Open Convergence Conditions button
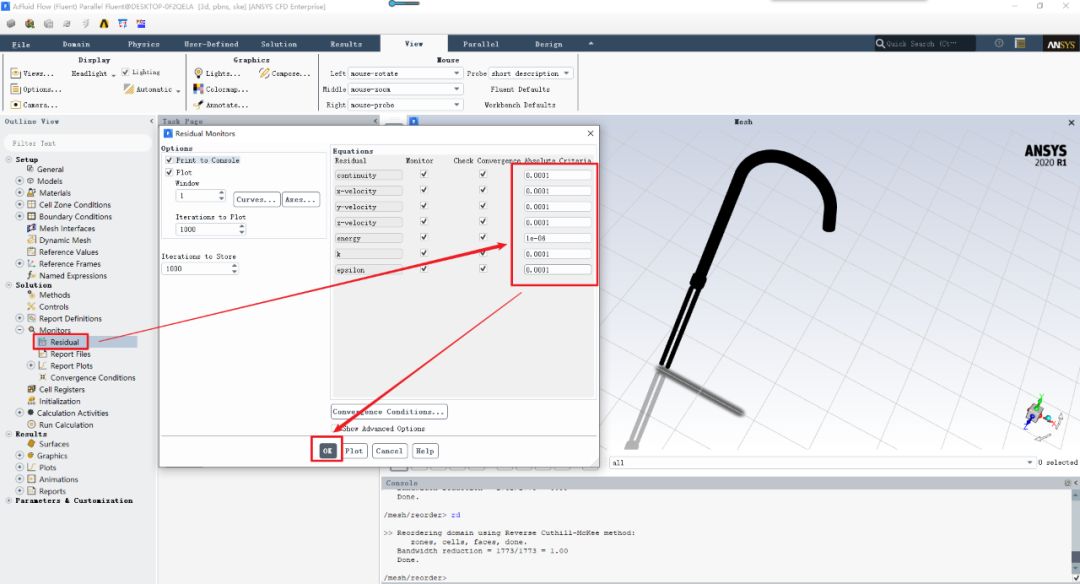 (x=388, y=412)
